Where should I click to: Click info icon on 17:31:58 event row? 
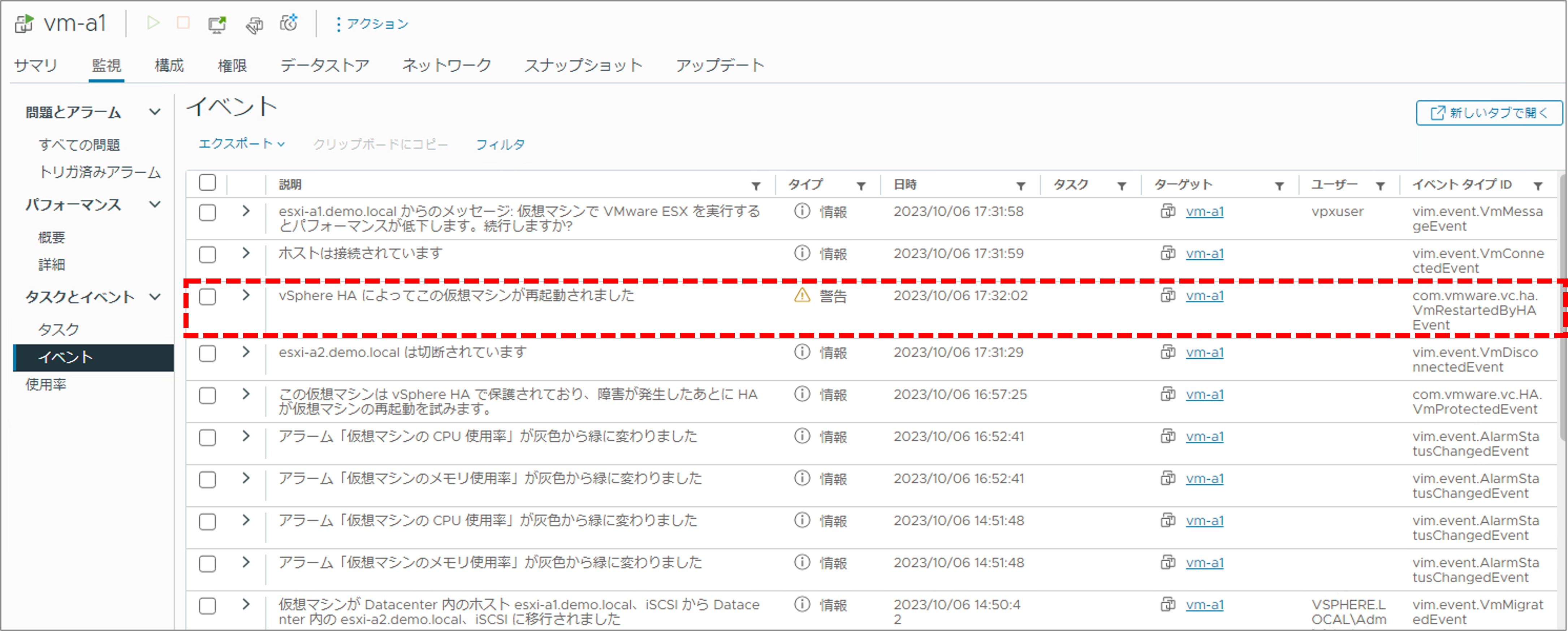802,211
